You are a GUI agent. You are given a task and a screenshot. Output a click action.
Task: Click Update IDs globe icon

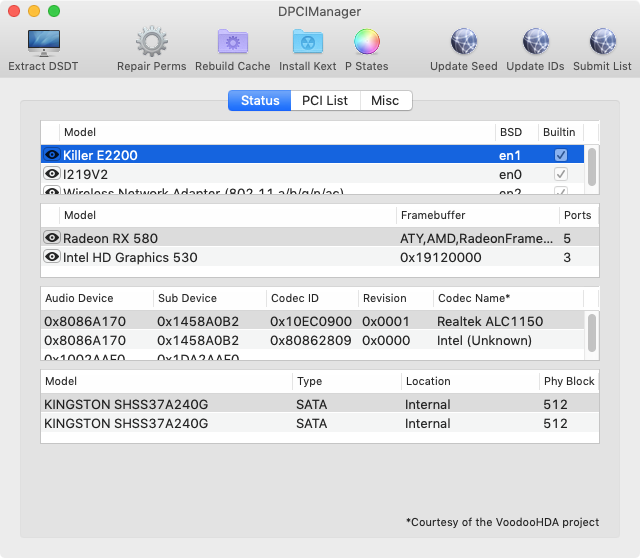coord(536,42)
